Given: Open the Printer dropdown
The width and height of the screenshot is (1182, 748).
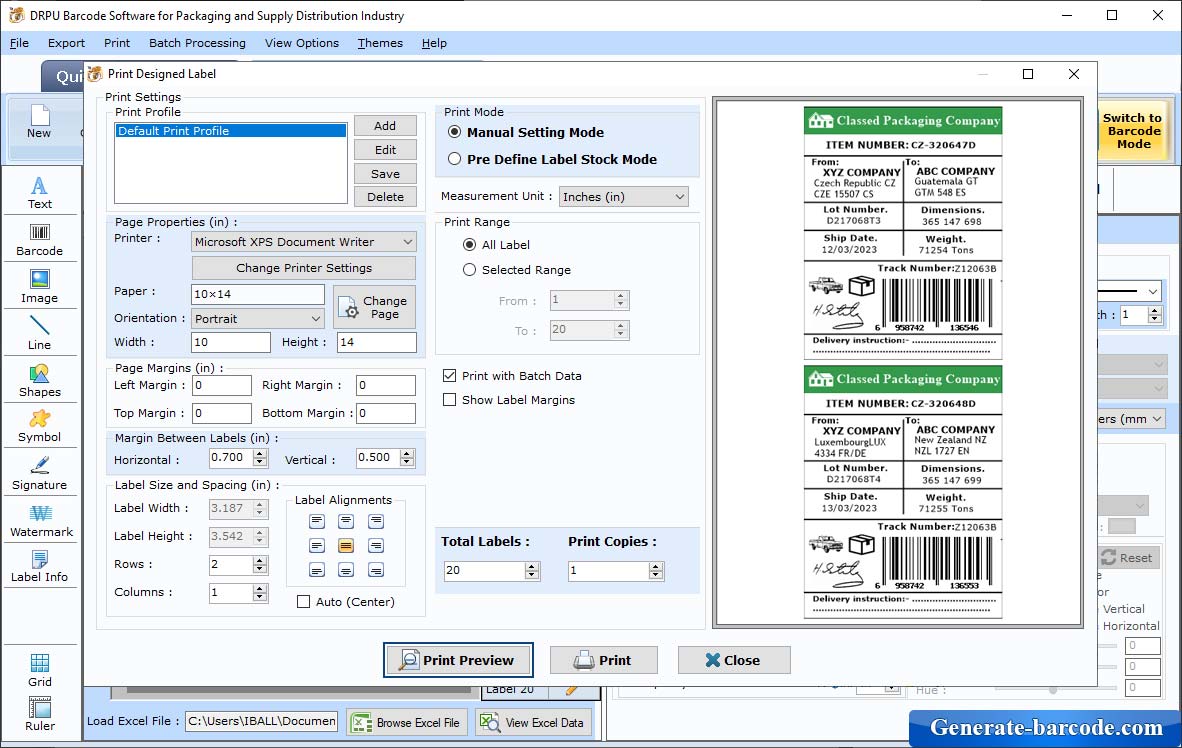Looking at the screenshot, I should pyautogui.click(x=304, y=242).
